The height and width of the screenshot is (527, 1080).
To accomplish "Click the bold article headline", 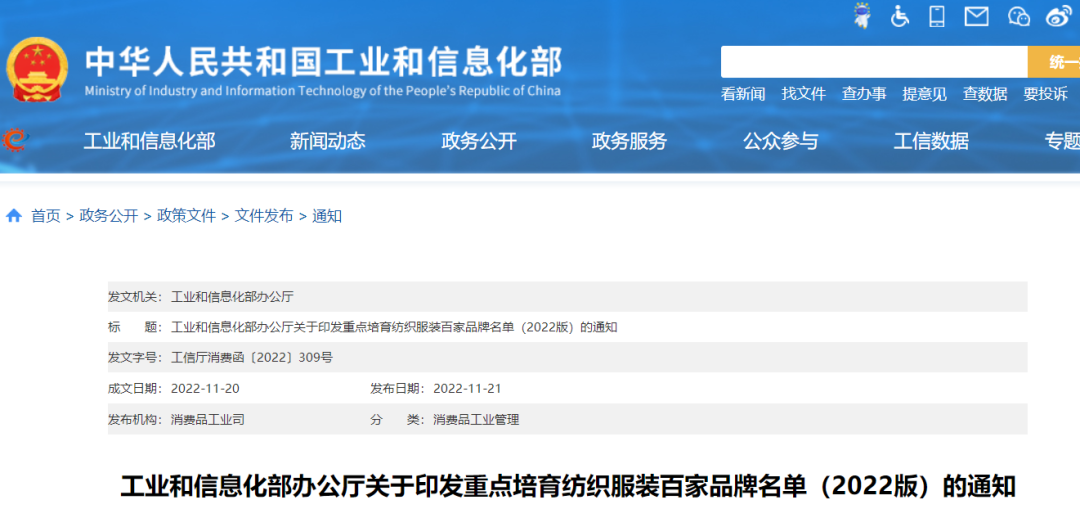I will 568,486.
